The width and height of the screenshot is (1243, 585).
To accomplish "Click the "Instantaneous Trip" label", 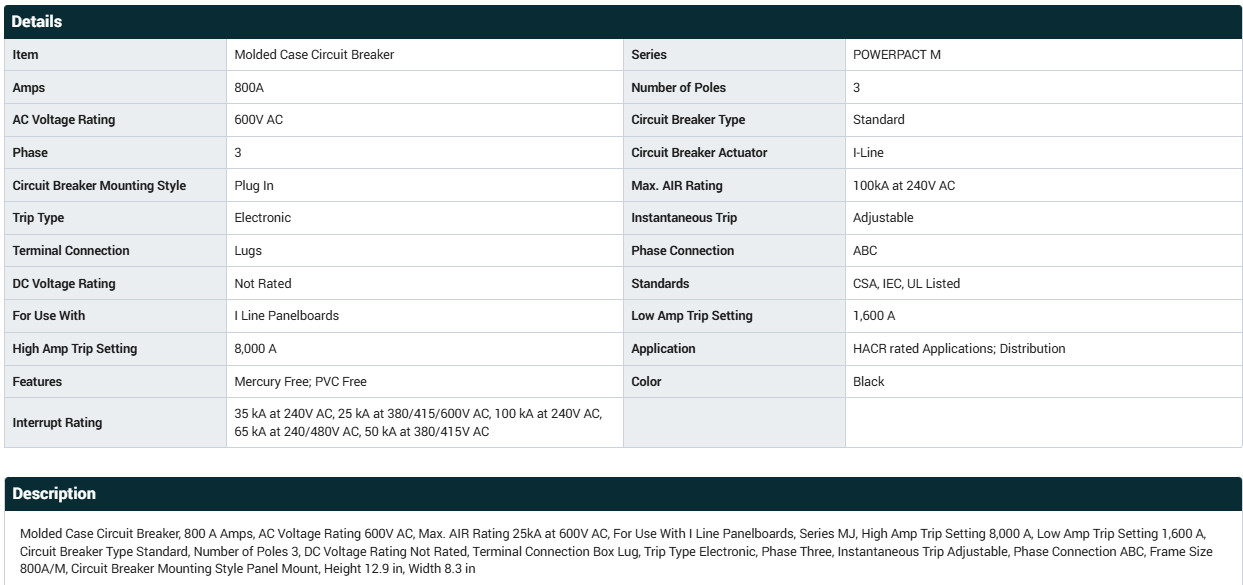I will (x=685, y=218).
